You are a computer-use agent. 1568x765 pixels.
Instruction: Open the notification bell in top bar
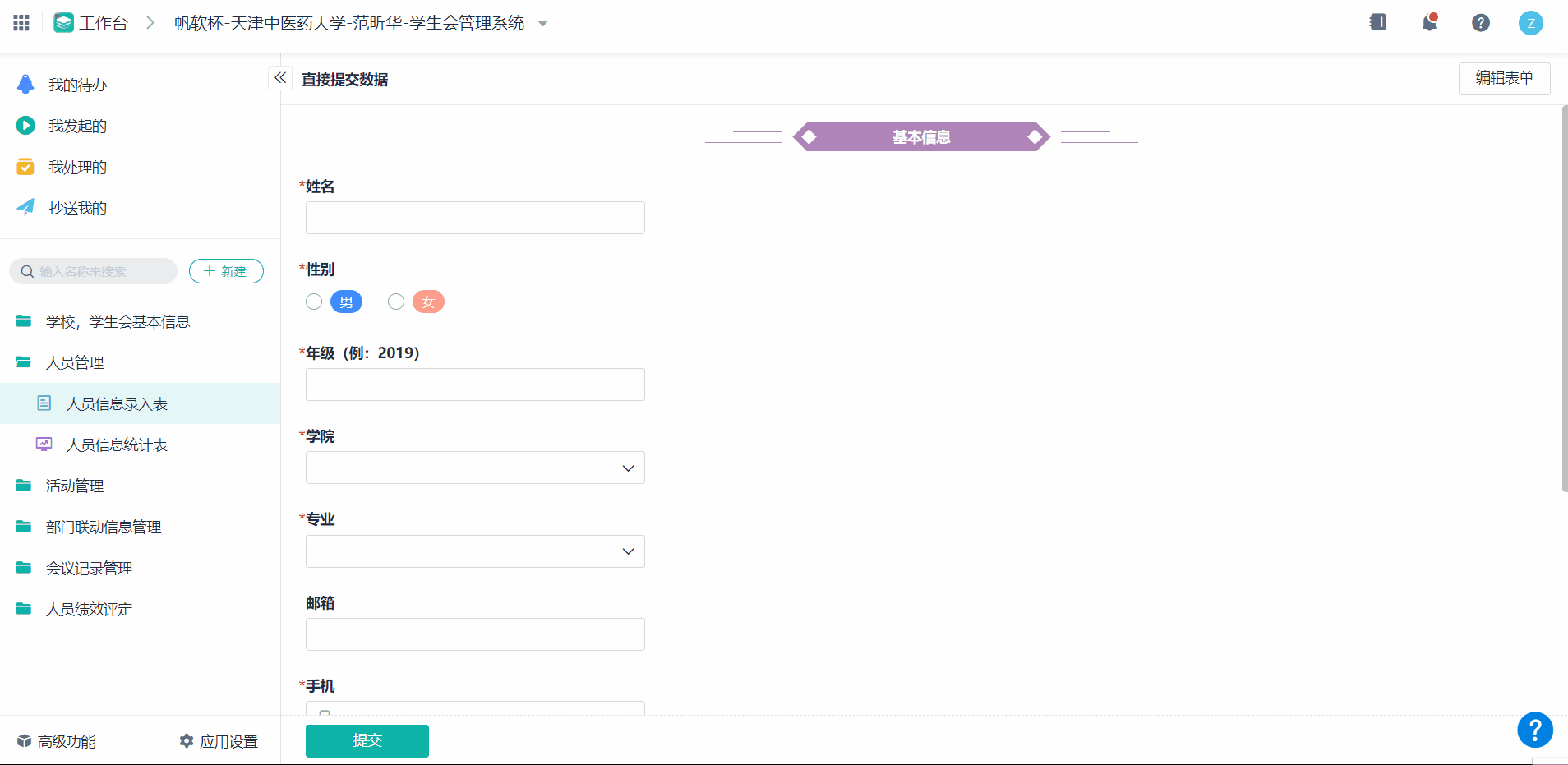(1430, 23)
